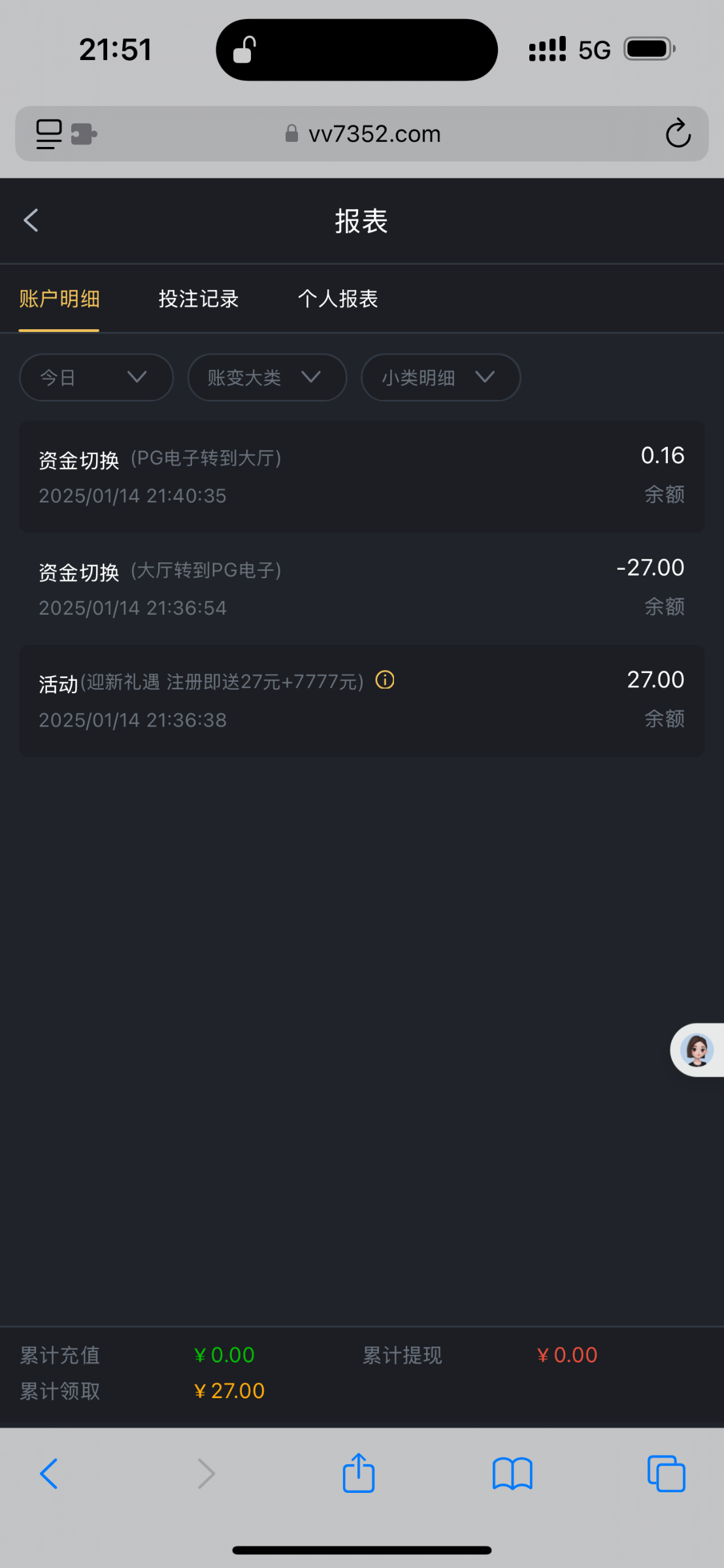Expand the 小类明细 subcategory dropdown
Screen dimensions: 724x1568
click(440, 377)
